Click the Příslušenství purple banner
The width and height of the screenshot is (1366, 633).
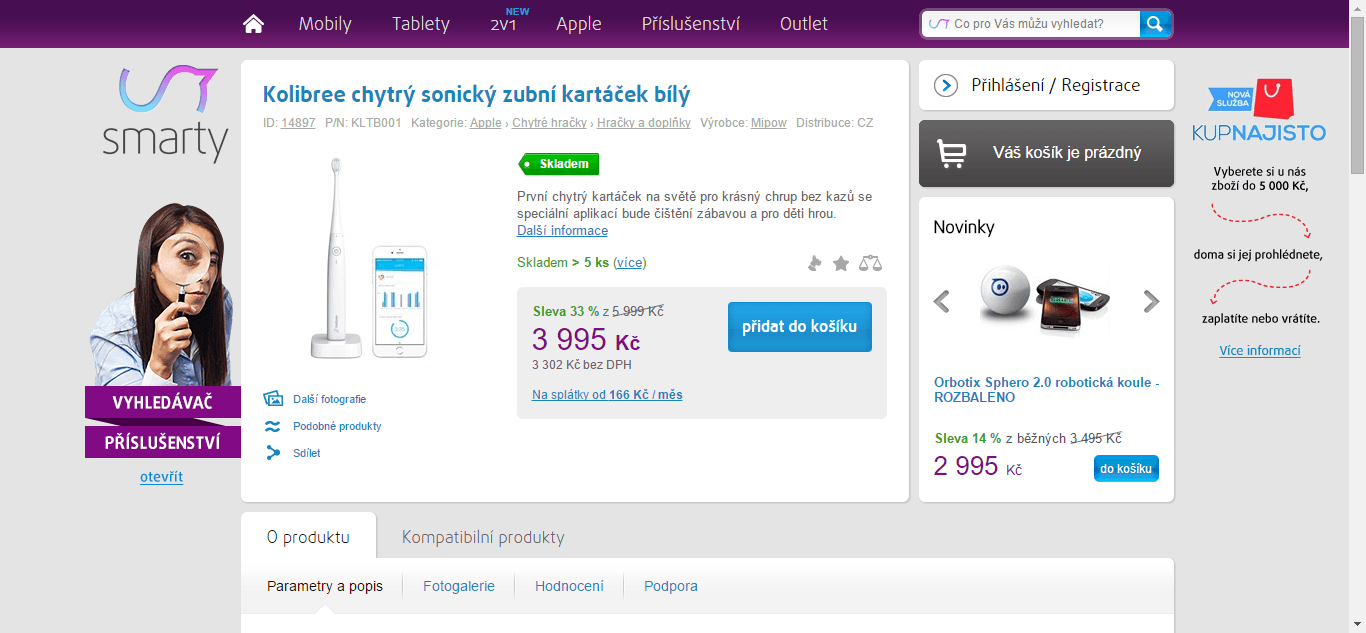[163, 442]
